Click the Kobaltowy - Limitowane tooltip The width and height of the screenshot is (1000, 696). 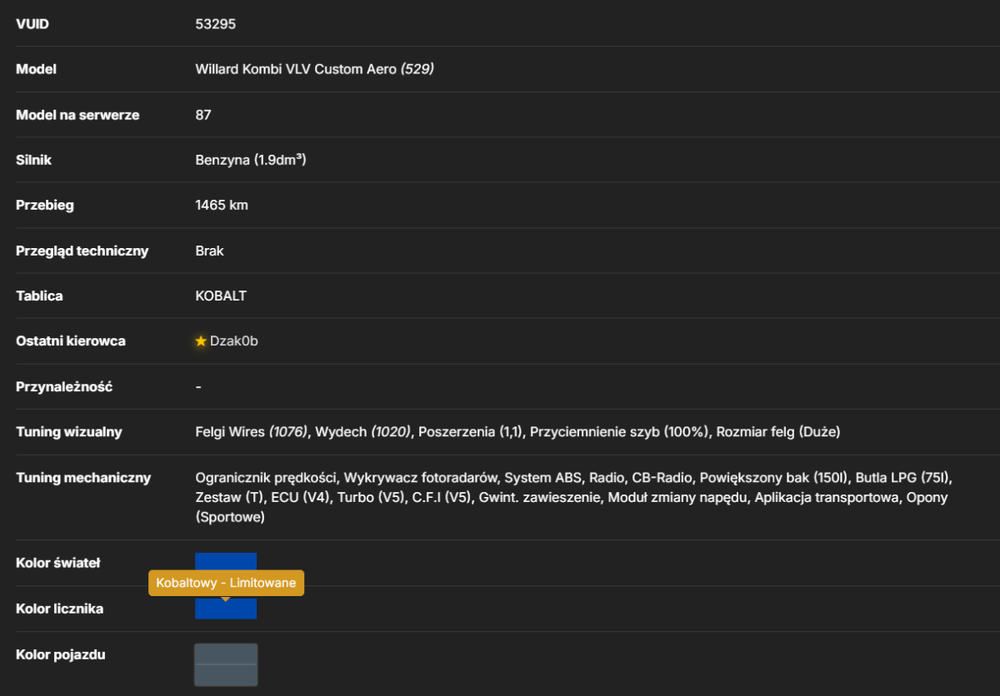tap(226, 582)
